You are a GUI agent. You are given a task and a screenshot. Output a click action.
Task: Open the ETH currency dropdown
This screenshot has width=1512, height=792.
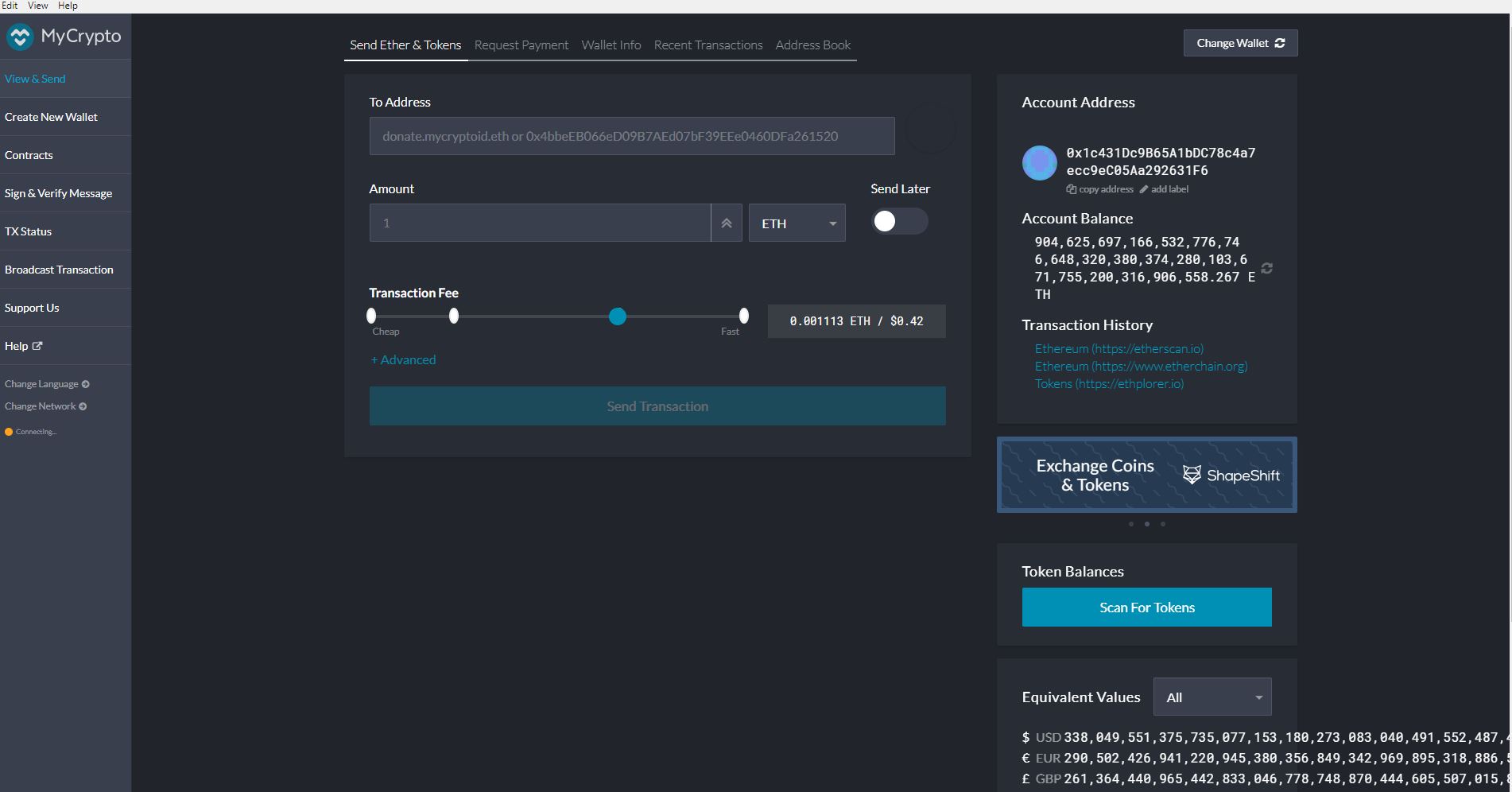pos(797,223)
